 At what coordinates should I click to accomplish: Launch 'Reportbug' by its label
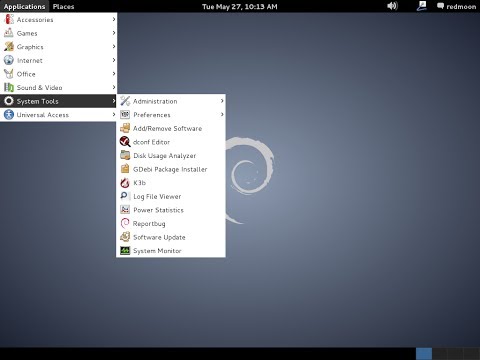[x=149, y=224]
